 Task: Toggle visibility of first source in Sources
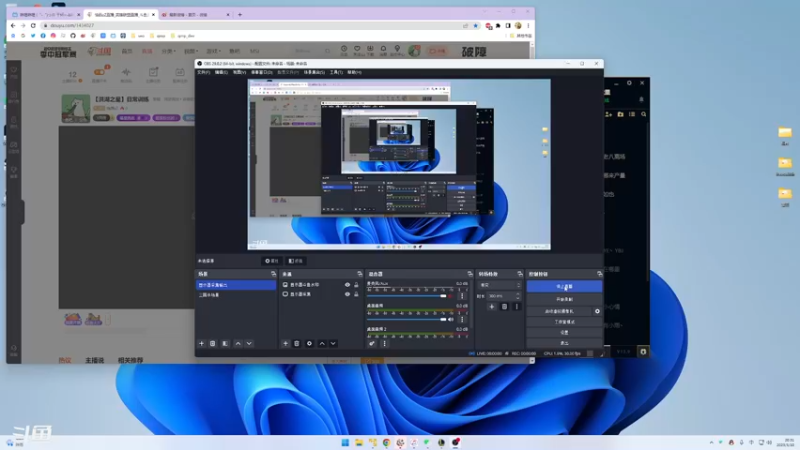coord(347,285)
